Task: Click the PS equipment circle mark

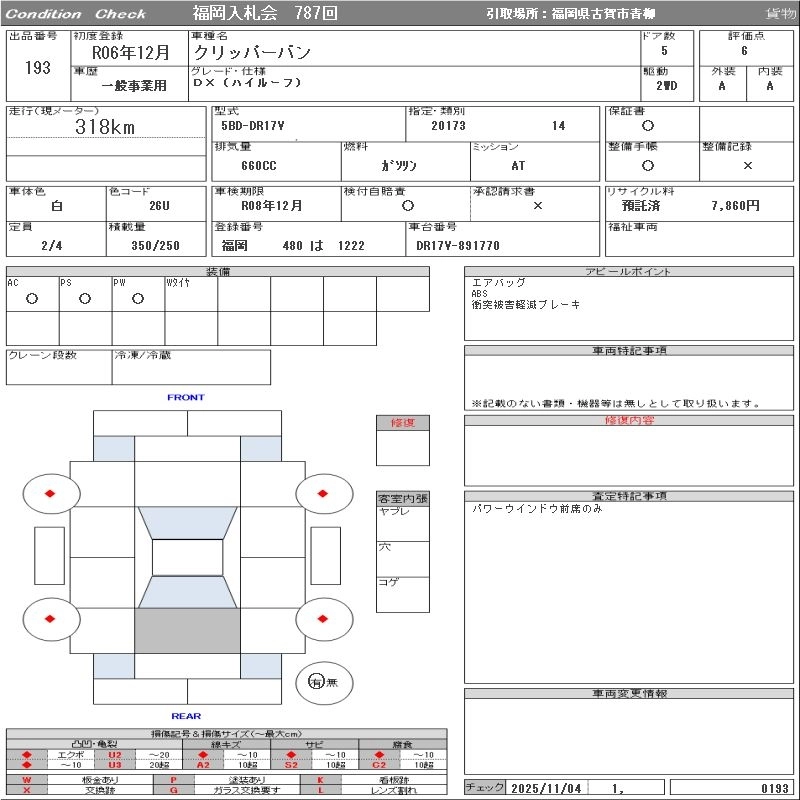Action: (x=85, y=298)
